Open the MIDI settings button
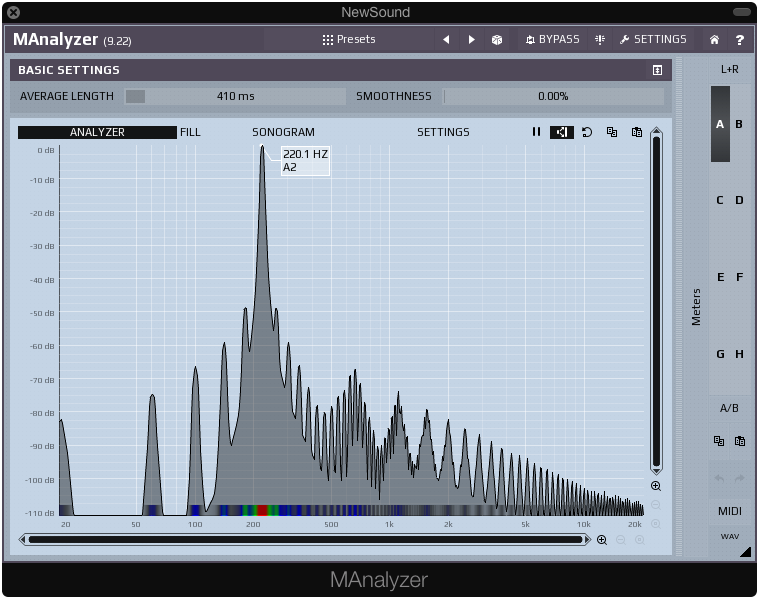759x599 pixels. coord(729,511)
